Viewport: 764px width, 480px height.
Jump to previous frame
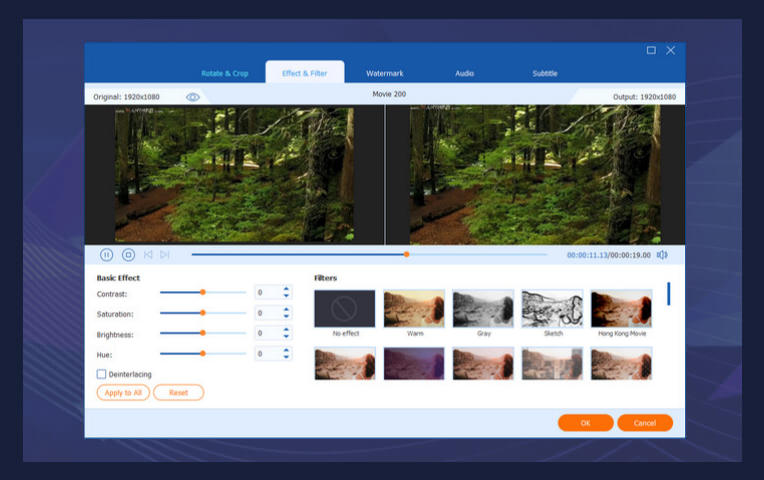click(148, 255)
